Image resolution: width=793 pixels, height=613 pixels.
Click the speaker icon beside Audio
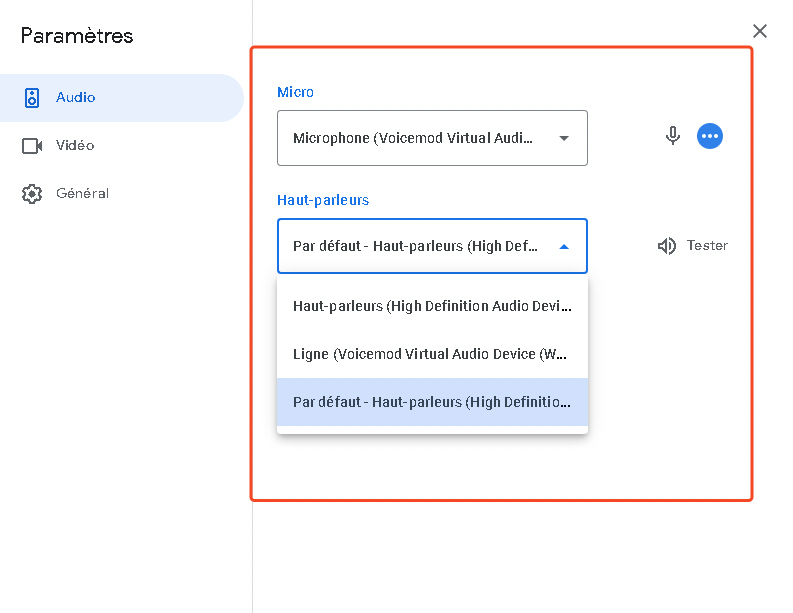point(32,98)
